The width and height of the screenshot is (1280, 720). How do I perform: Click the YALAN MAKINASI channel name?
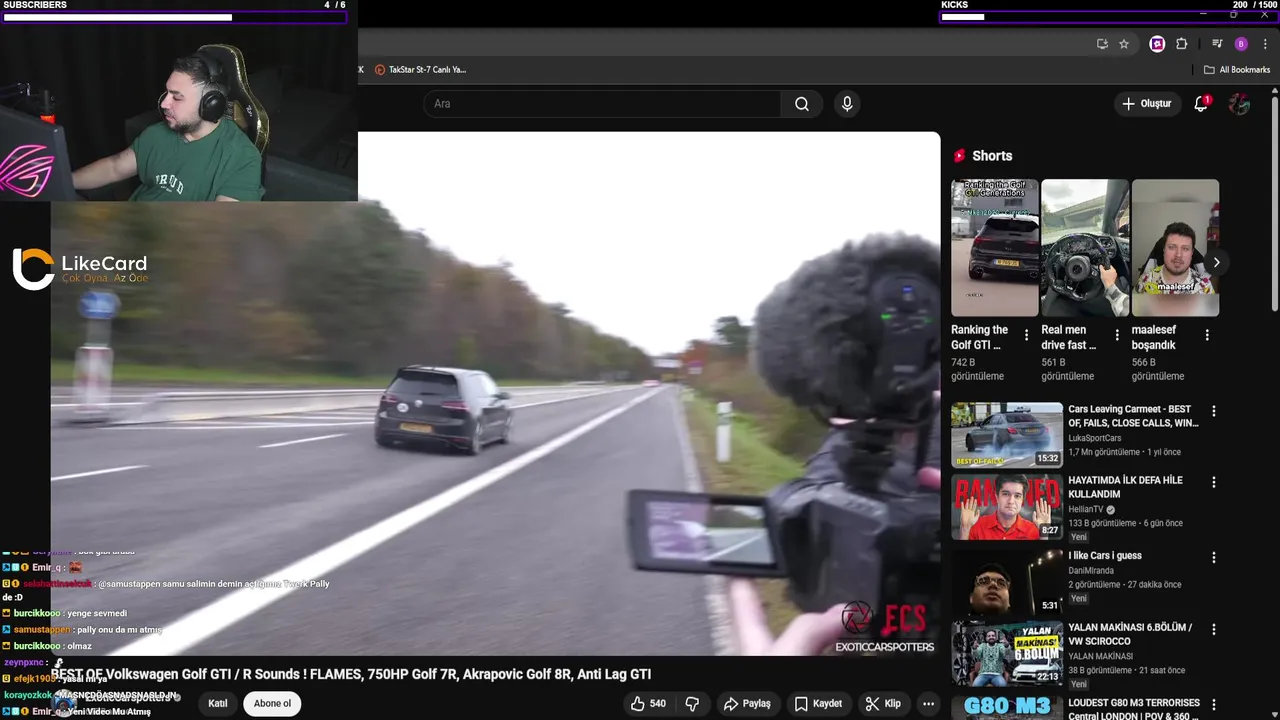pyautogui.click(x=1100, y=657)
